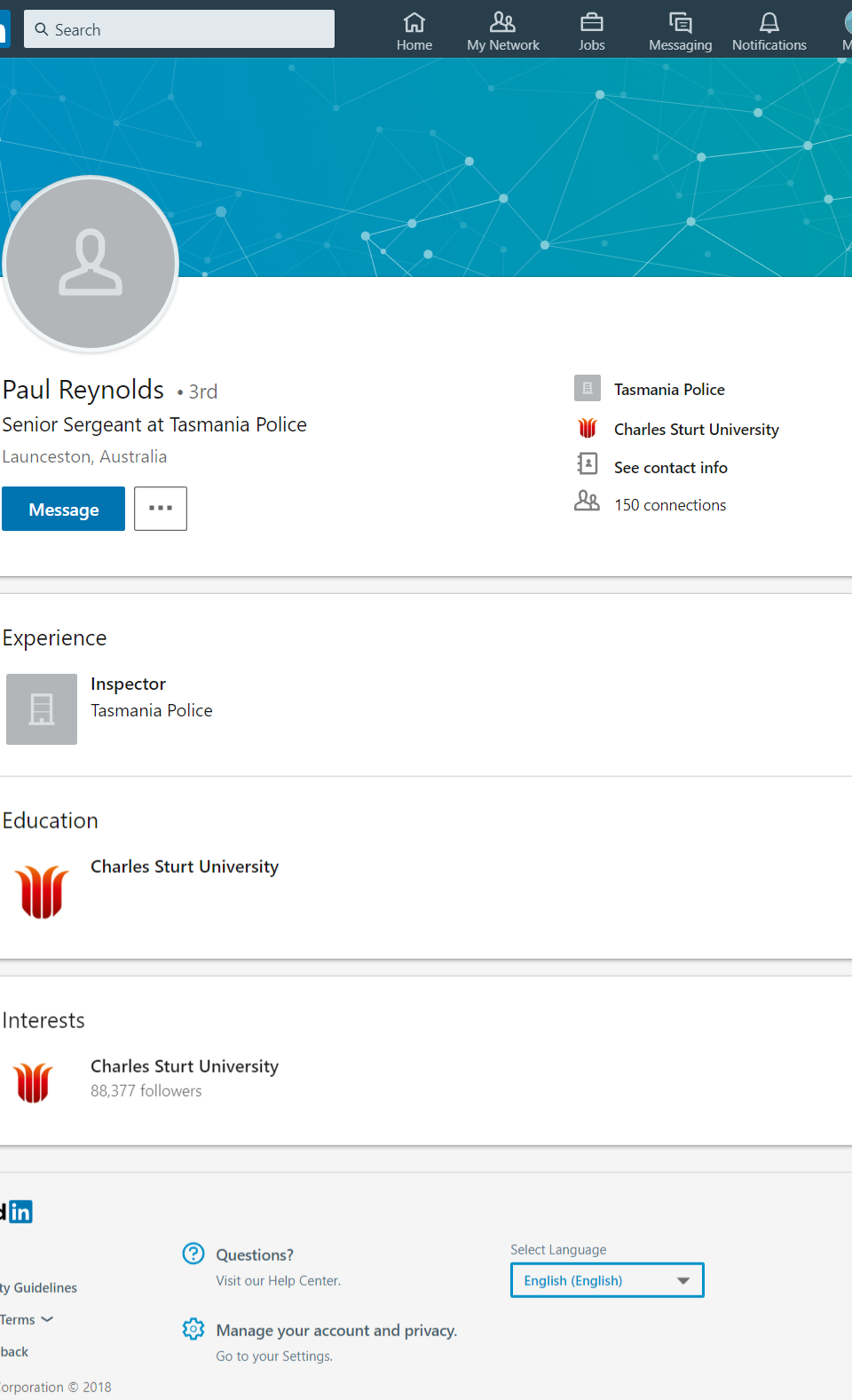Click Manage your account and privacy link

336,1330
